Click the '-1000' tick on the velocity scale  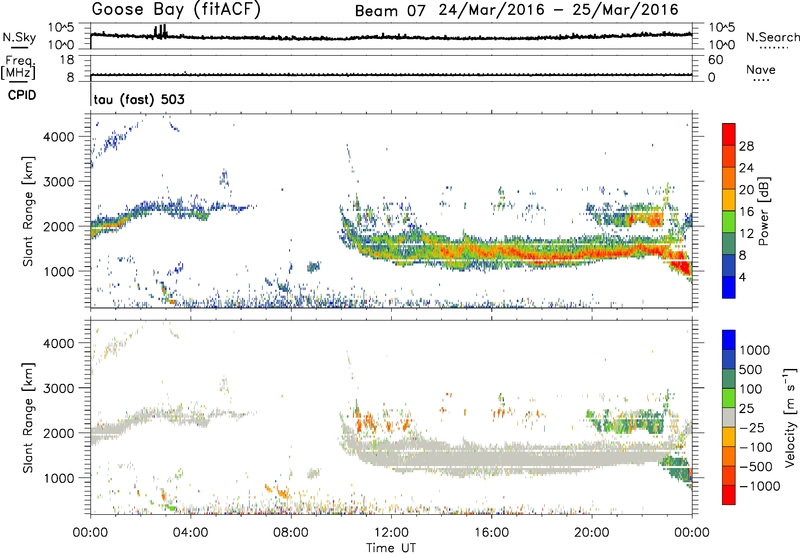[x=759, y=486]
